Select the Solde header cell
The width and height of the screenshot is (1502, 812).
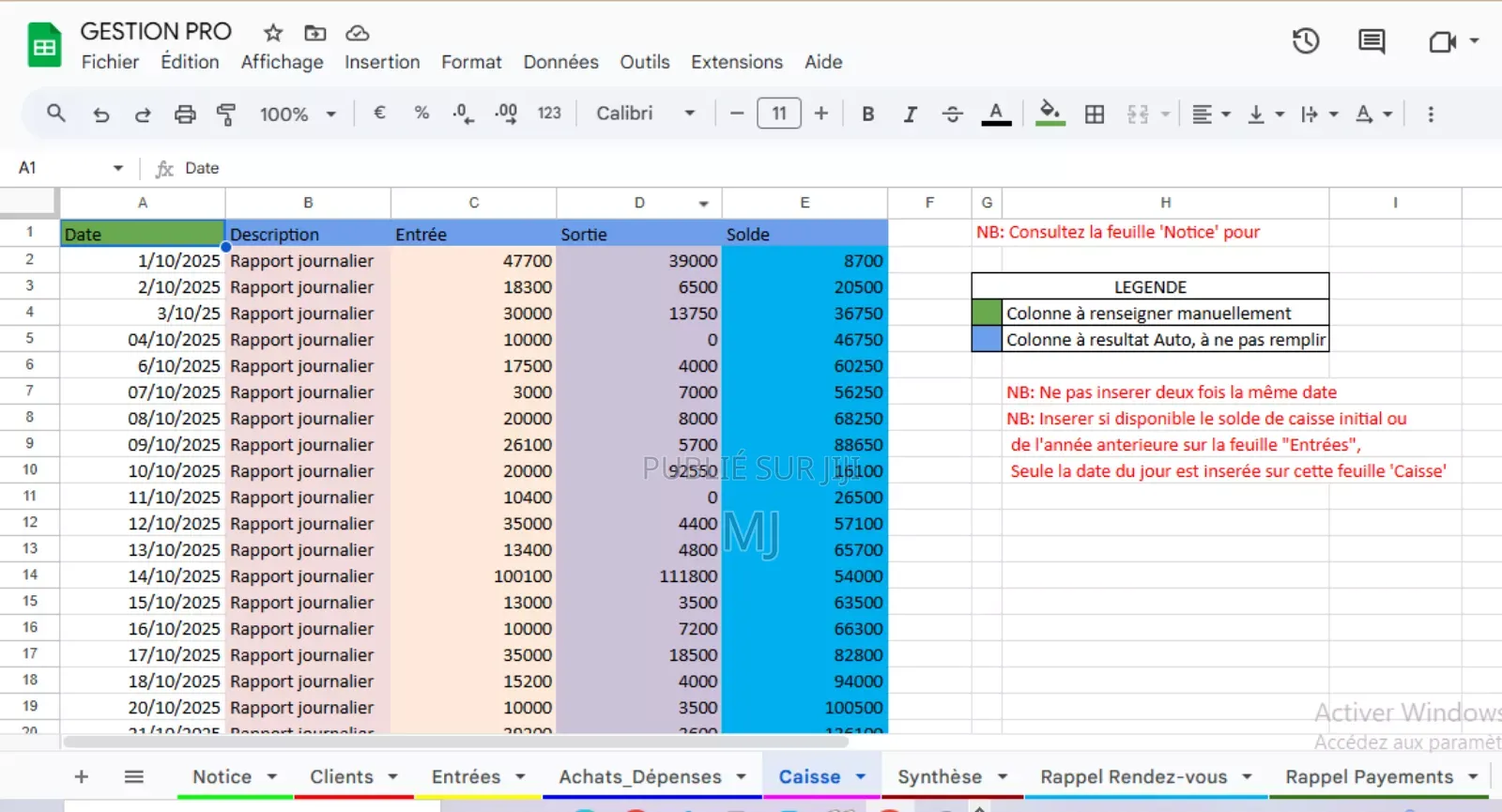[x=804, y=234]
